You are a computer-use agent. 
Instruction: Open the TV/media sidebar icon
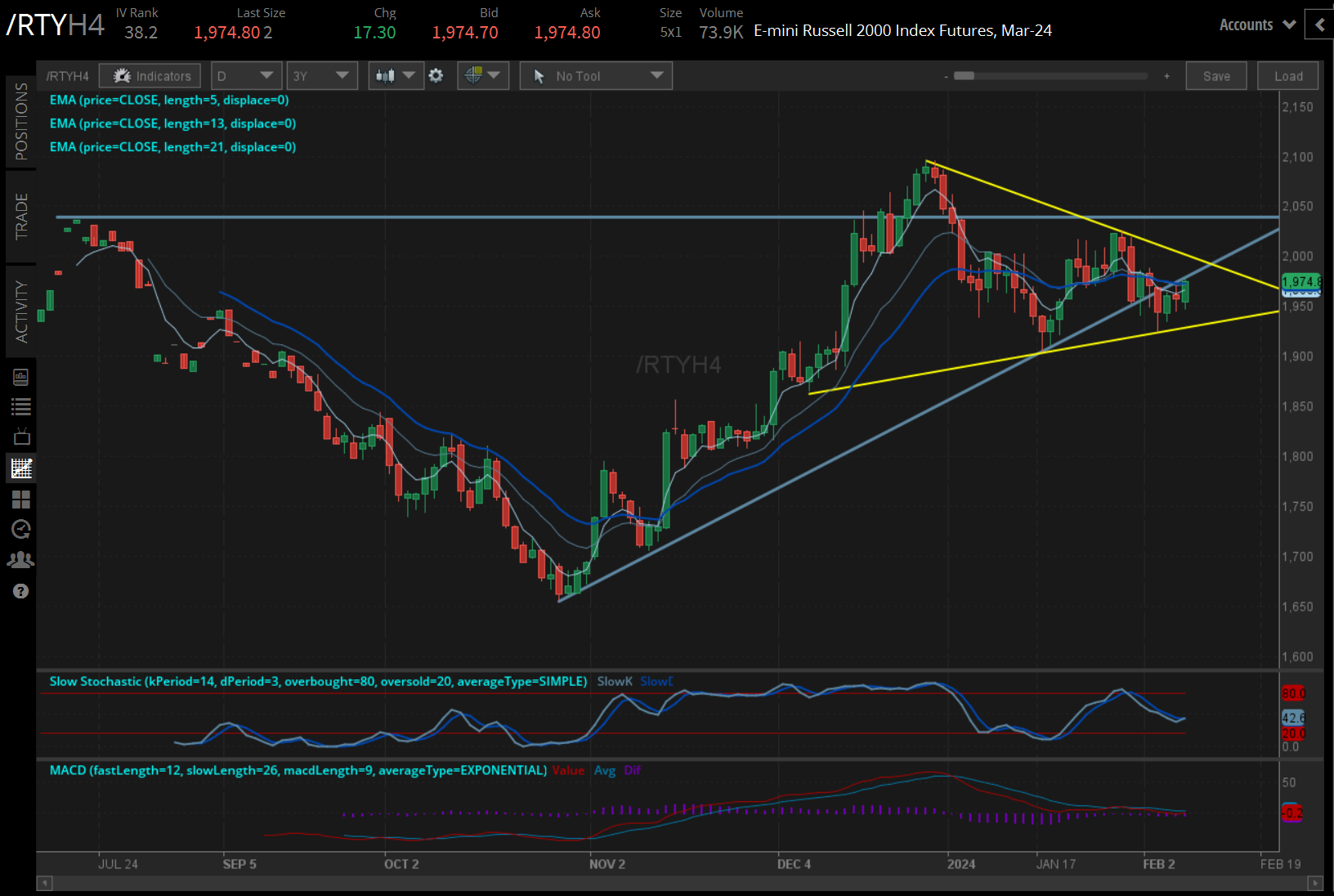coord(21,437)
